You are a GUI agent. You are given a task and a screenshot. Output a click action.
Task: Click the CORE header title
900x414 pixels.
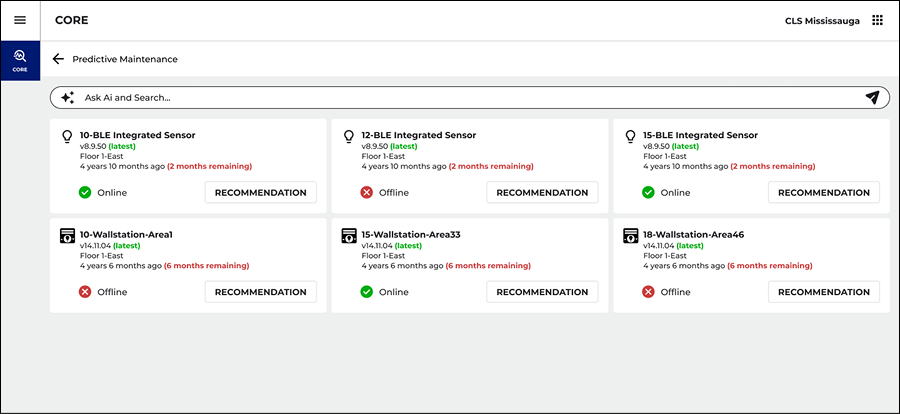coord(72,21)
